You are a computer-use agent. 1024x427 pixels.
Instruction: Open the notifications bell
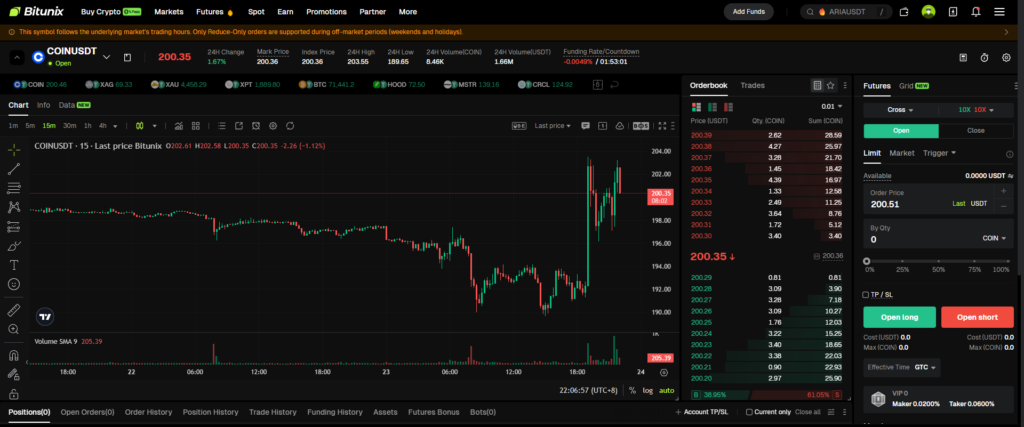click(976, 12)
